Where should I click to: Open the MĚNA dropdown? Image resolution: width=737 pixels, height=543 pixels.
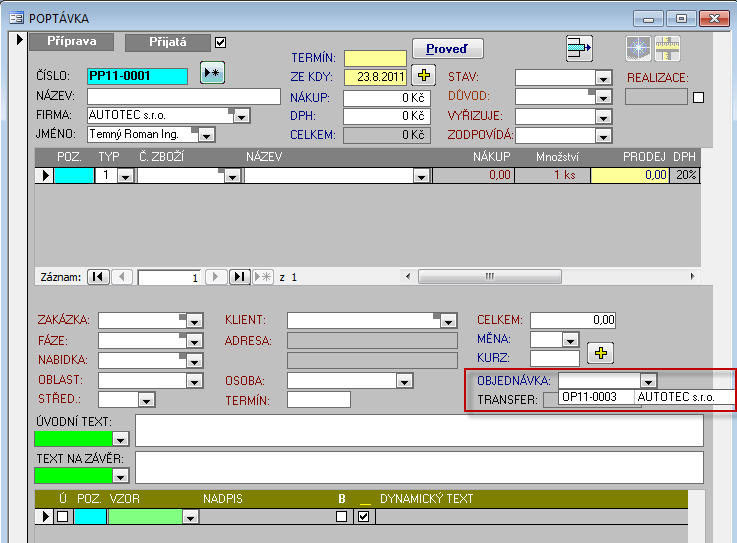pos(570,340)
